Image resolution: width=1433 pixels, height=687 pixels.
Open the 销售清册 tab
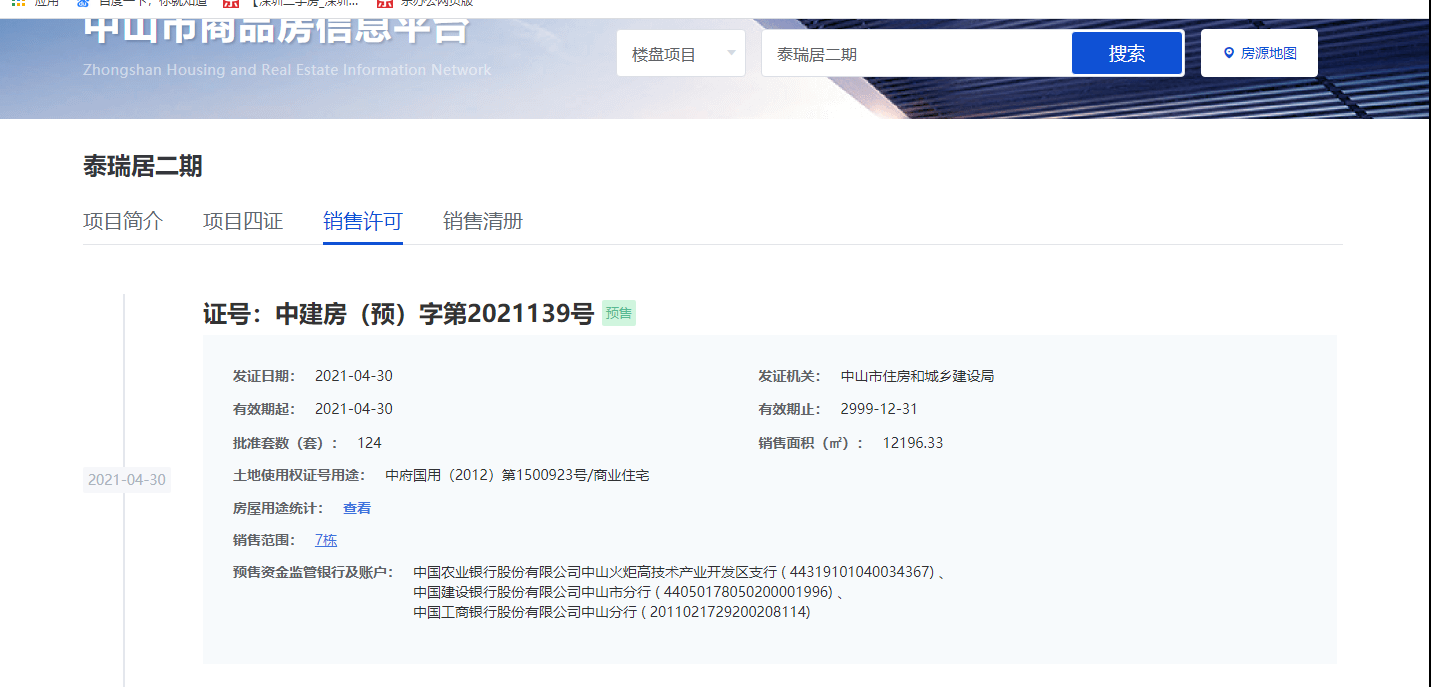(x=483, y=221)
